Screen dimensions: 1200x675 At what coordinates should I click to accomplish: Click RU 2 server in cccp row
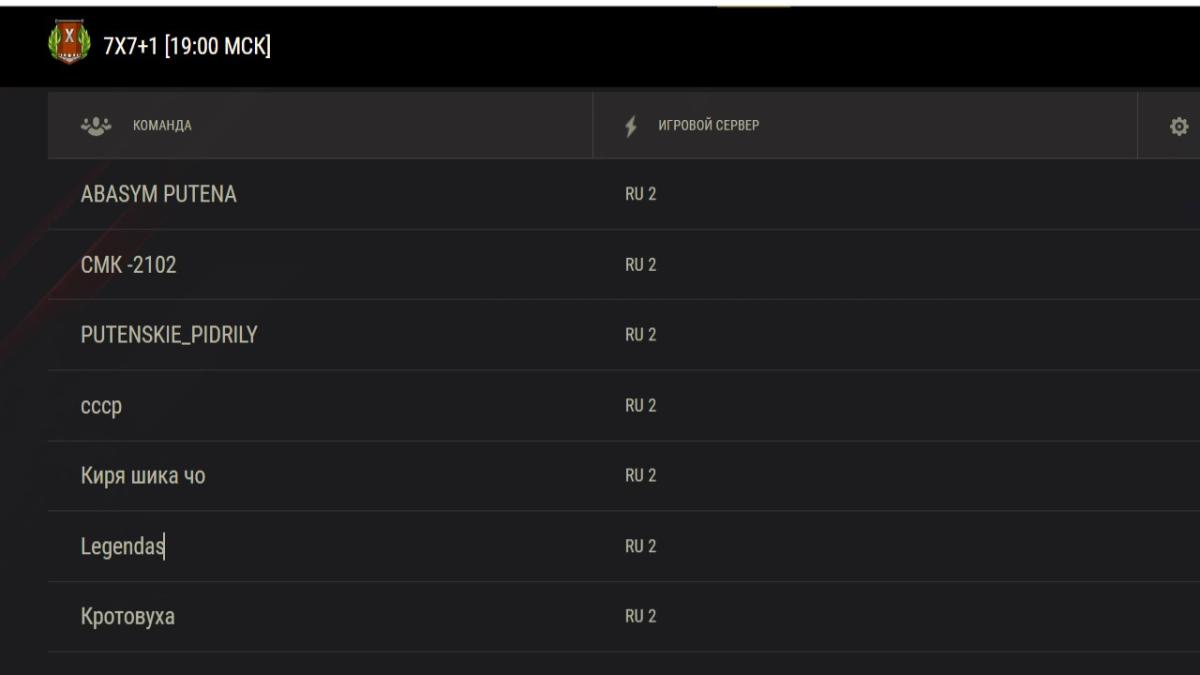641,406
